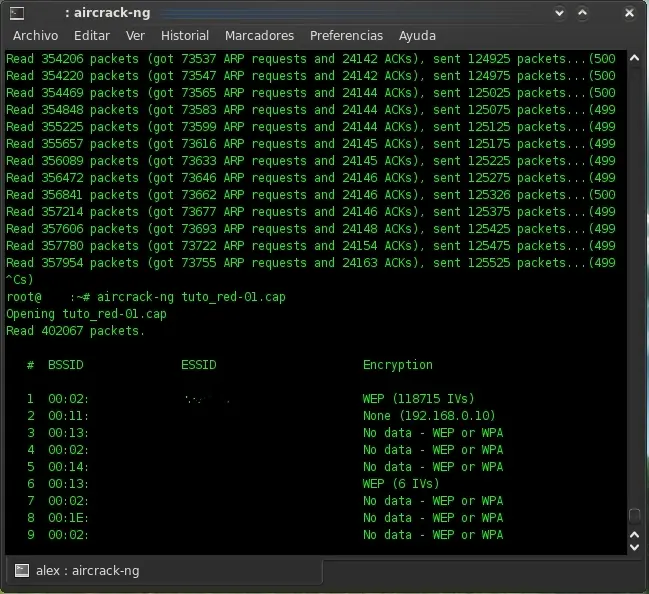Click 'No data - WEP or WPA' in row 3
Screen dimensions: 649x594
[x=433, y=433]
